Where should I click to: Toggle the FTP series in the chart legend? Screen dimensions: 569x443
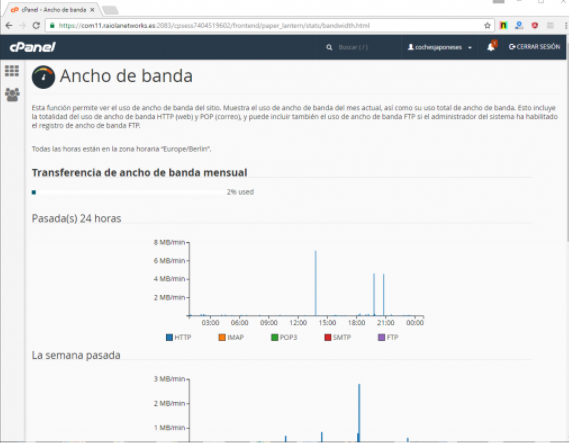point(388,337)
